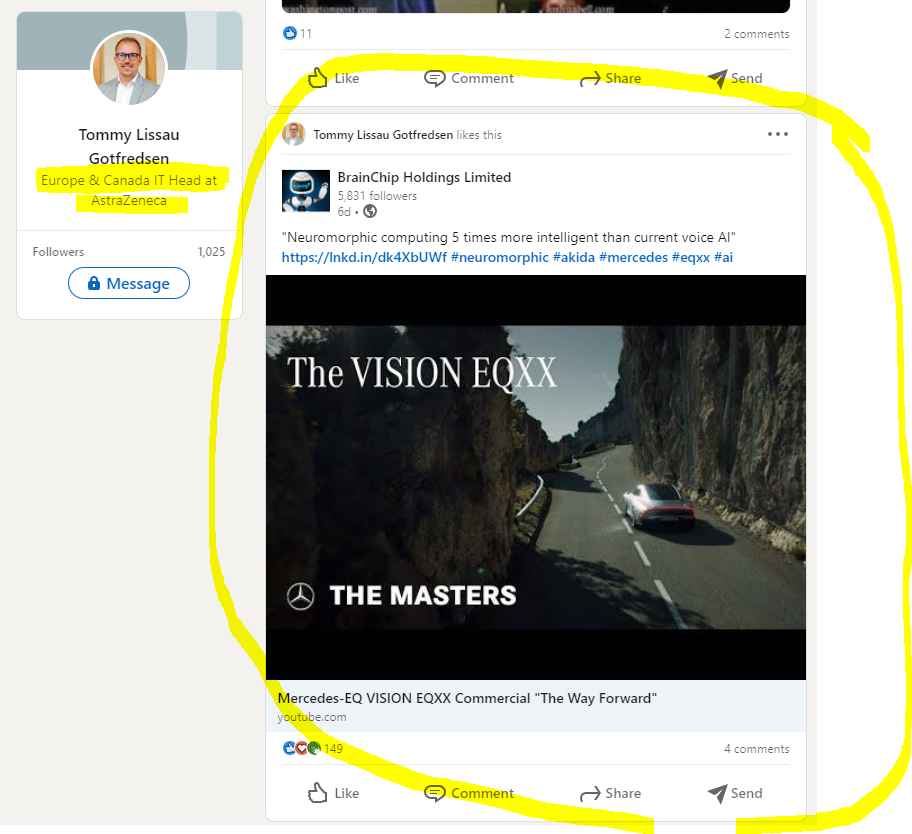Open Tommy Lissau Gotfredsen's large profile photo
The height and width of the screenshot is (834, 912).
129,67
